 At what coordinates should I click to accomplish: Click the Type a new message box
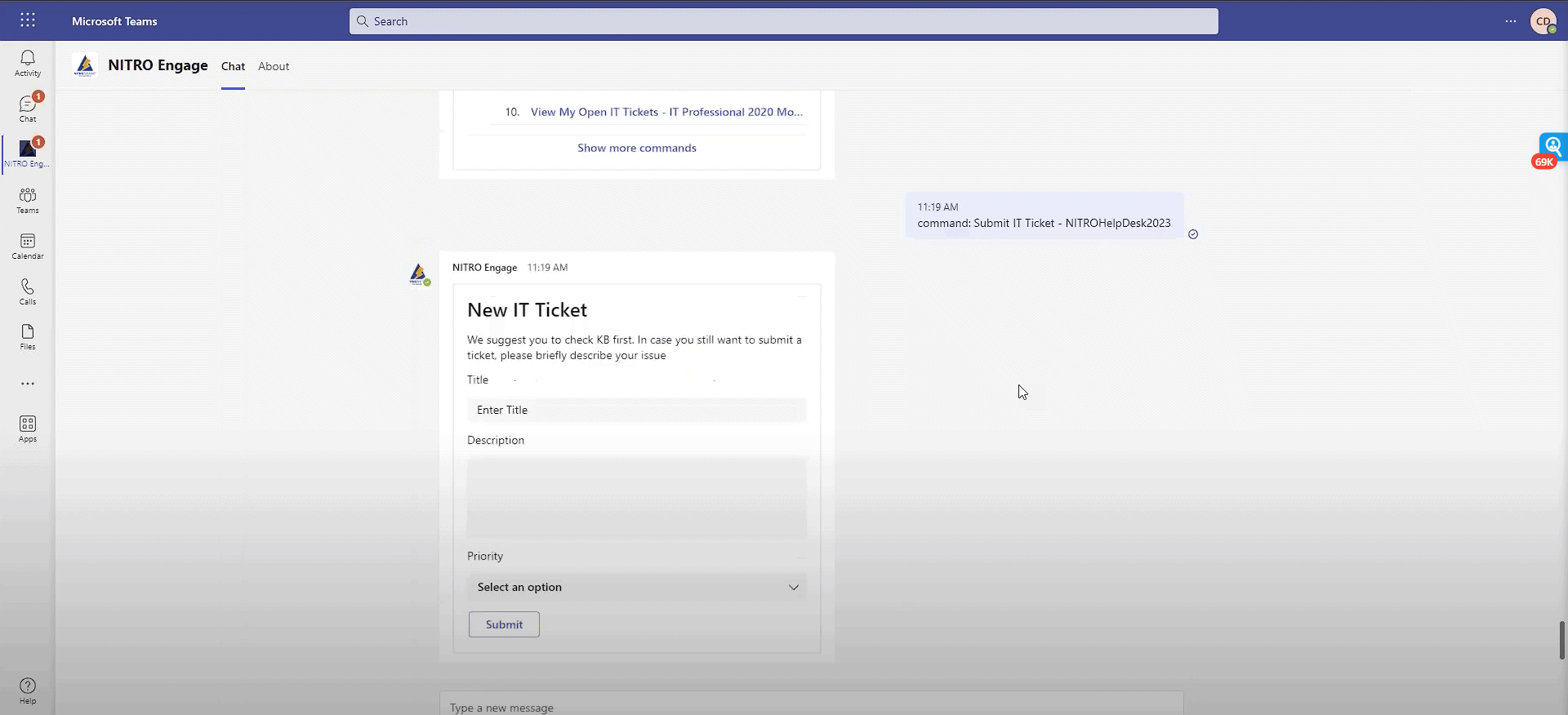pos(812,704)
